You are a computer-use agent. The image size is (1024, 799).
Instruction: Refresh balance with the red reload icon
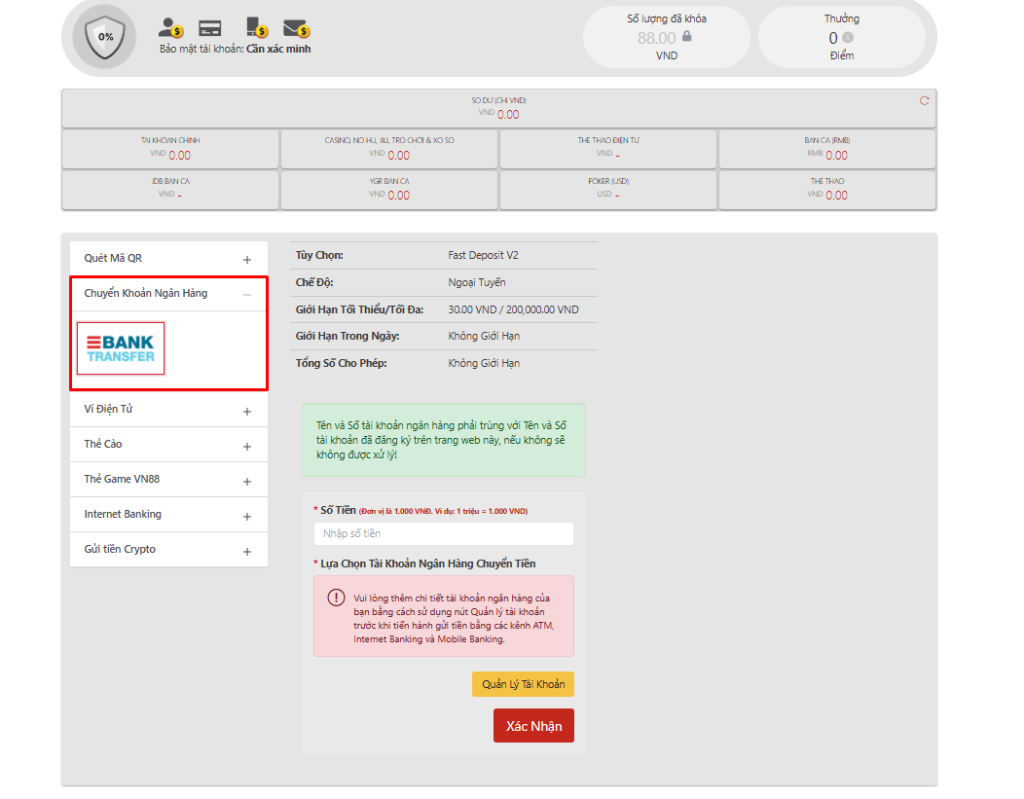(x=924, y=101)
